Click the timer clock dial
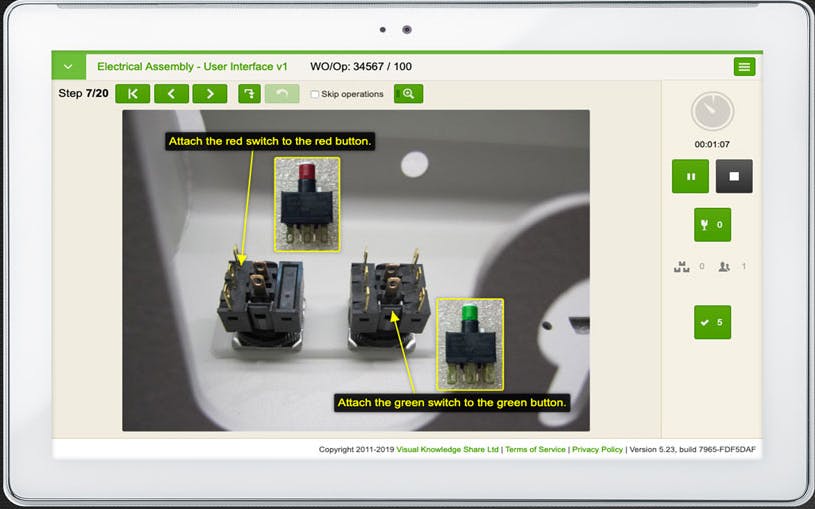The image size is (815, 509). click(712, 111)
